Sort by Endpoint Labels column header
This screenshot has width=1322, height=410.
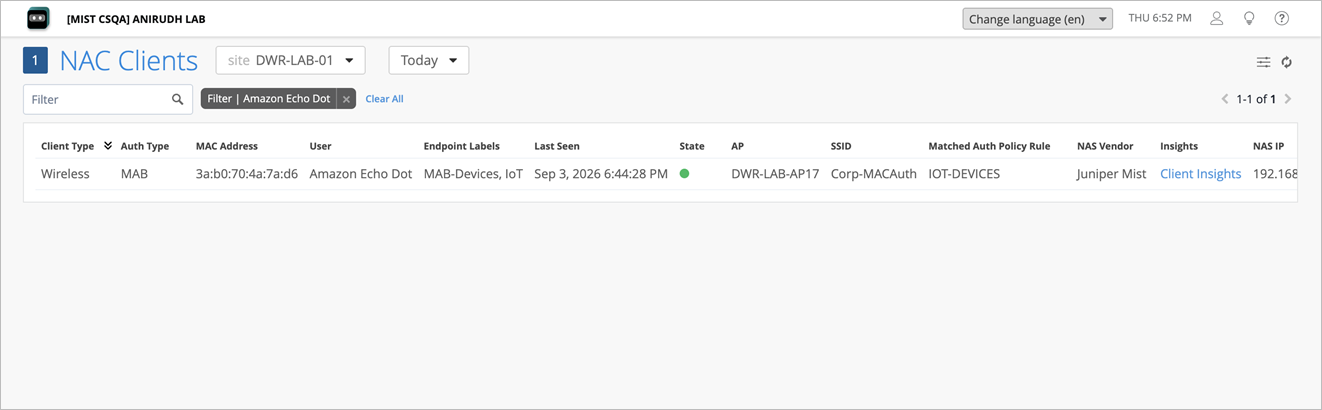coord(461,146)
